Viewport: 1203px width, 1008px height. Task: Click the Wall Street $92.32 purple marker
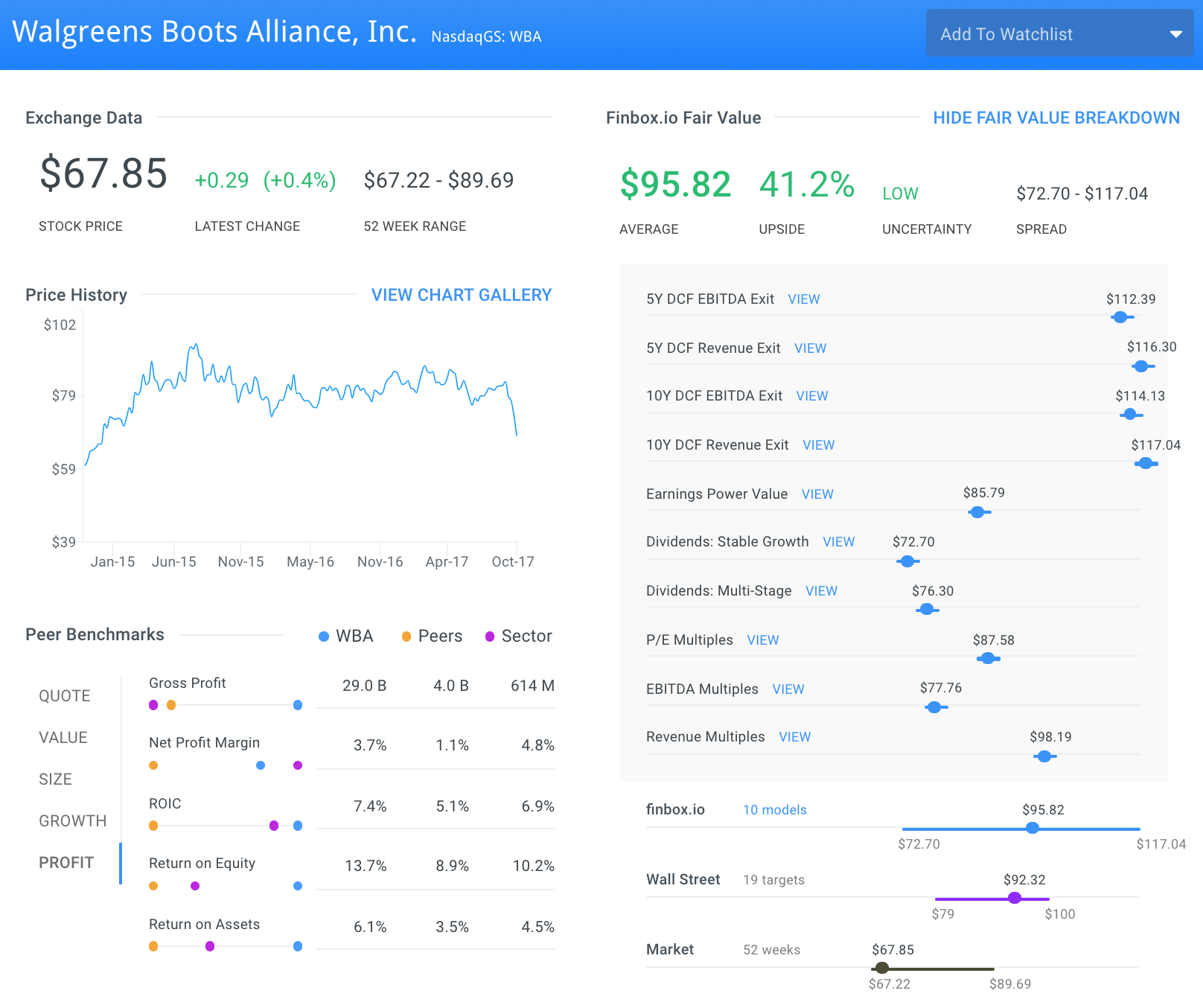(1015, 898)
